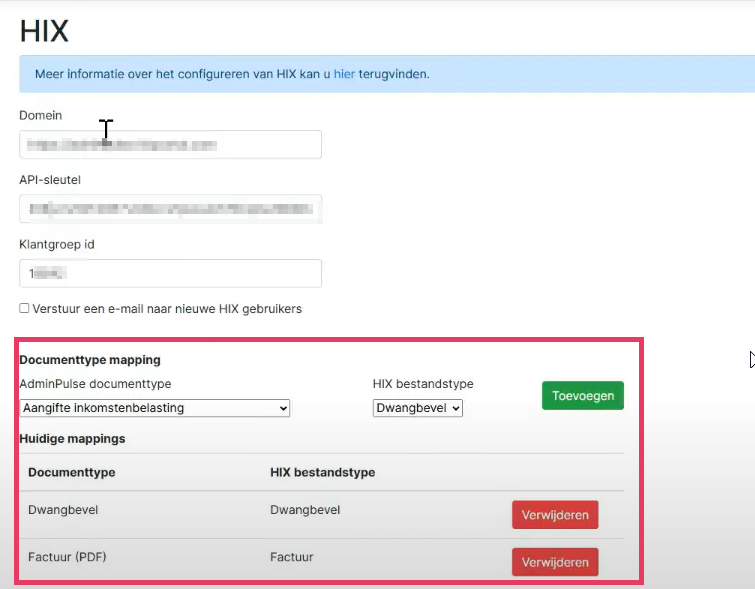This screenshot has height=589, width=755.
Task: Click the 'AdminPulse documenttype' label
Action: click(95, 384)
